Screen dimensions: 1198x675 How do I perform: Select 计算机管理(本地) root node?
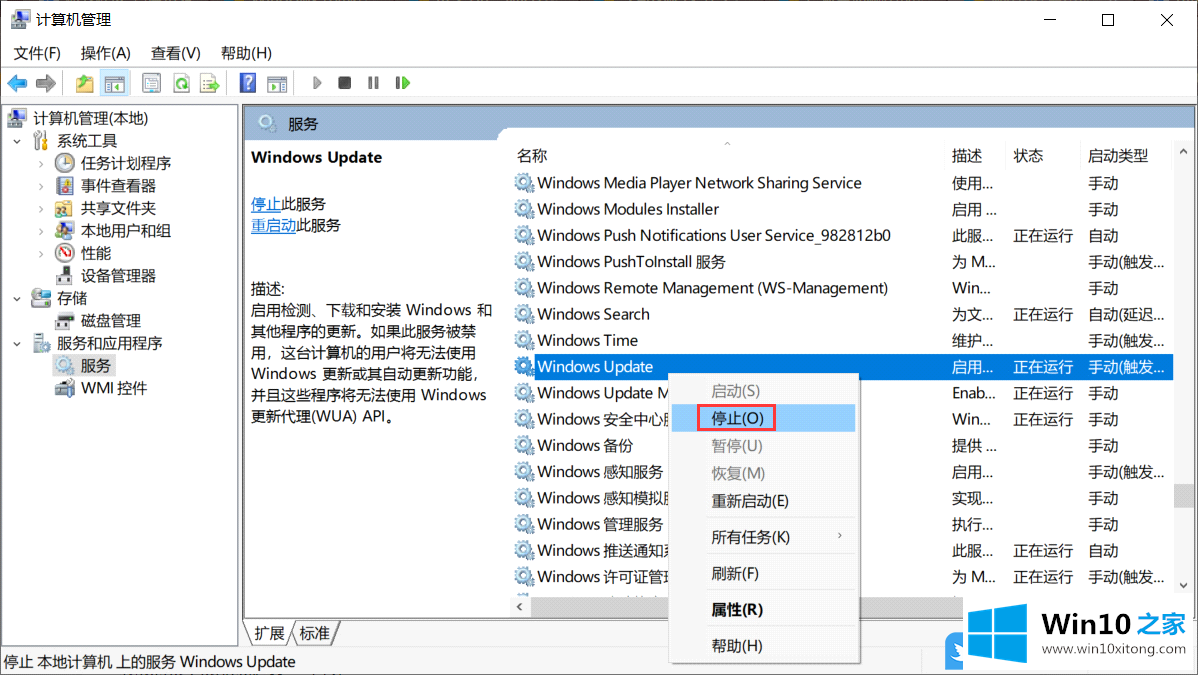[x=90, y=118]
